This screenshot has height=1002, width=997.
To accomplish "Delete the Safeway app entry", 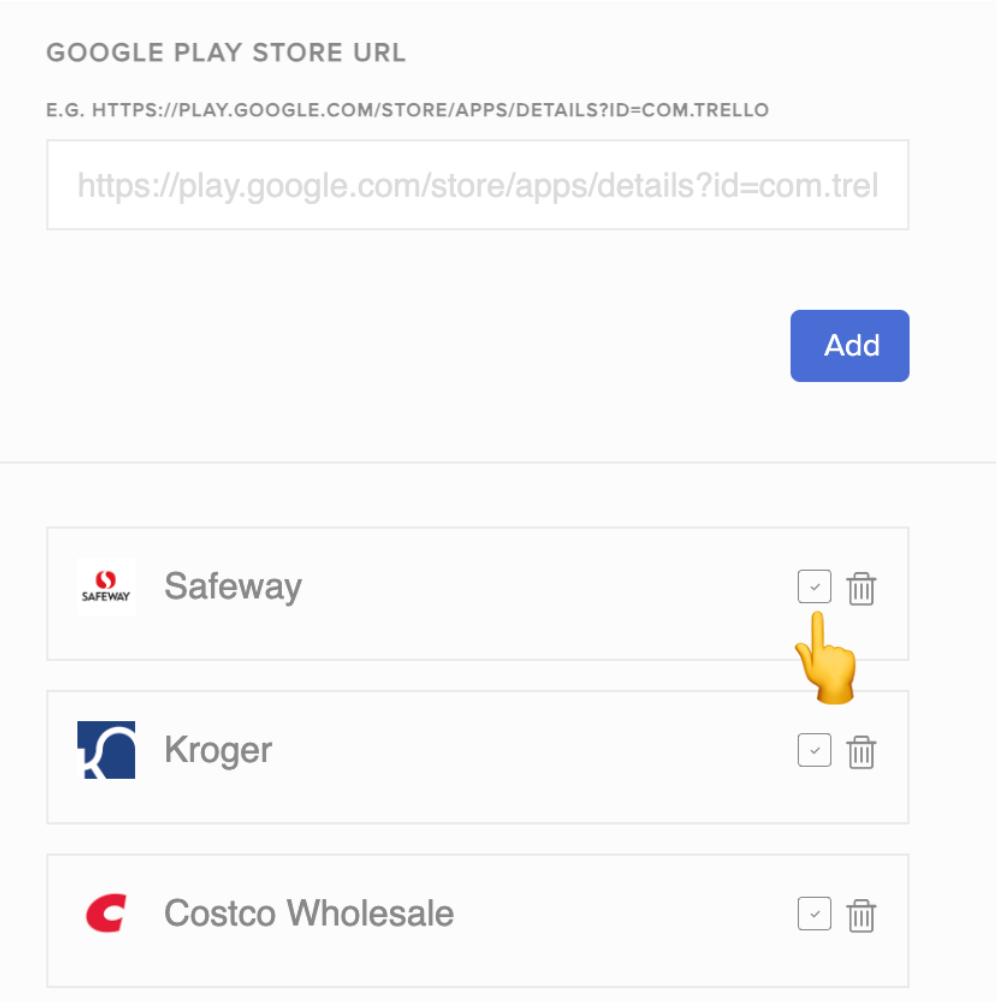I will [x=861, y=587].
